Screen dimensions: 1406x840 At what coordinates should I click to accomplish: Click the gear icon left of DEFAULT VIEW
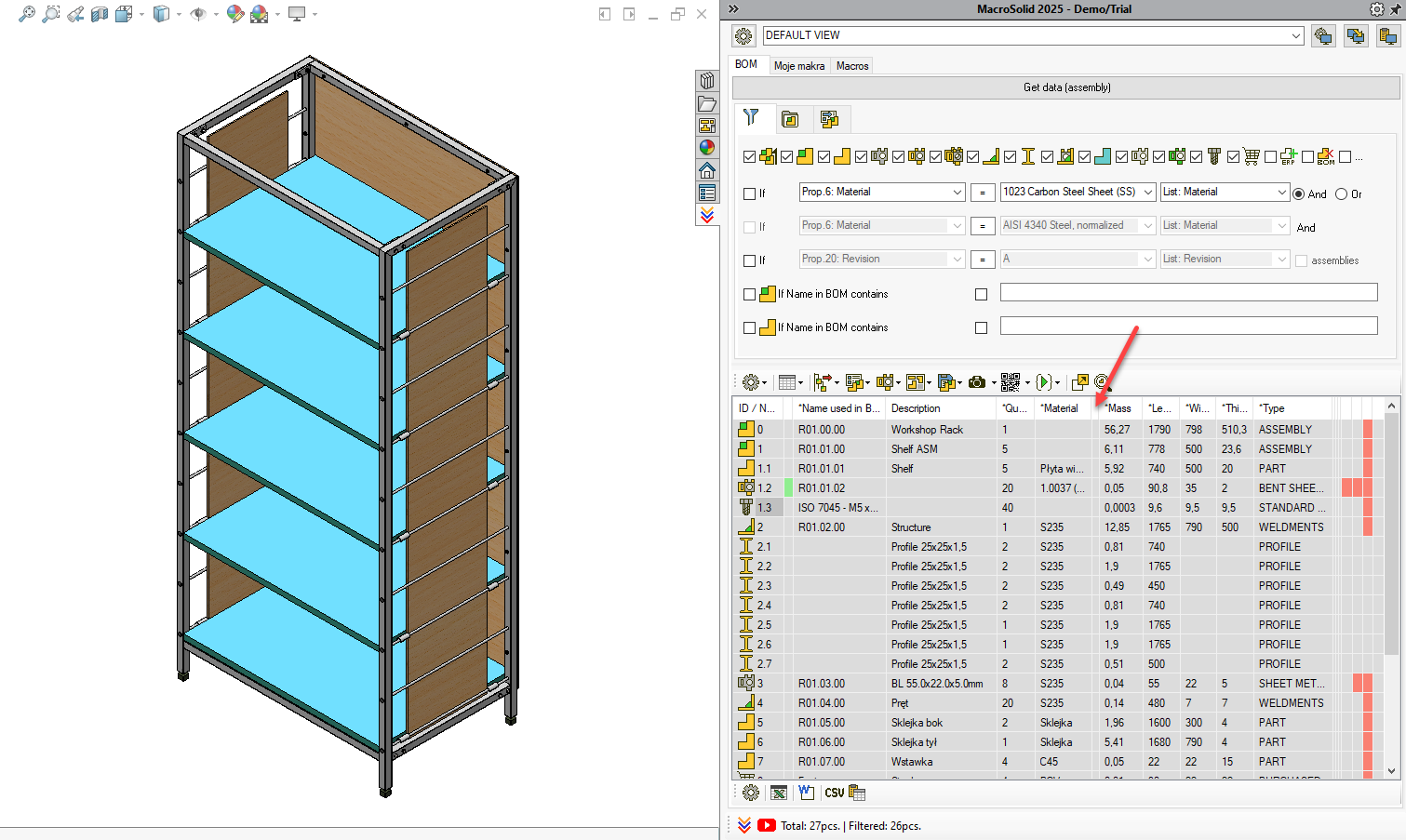click(x=743, y=36)
